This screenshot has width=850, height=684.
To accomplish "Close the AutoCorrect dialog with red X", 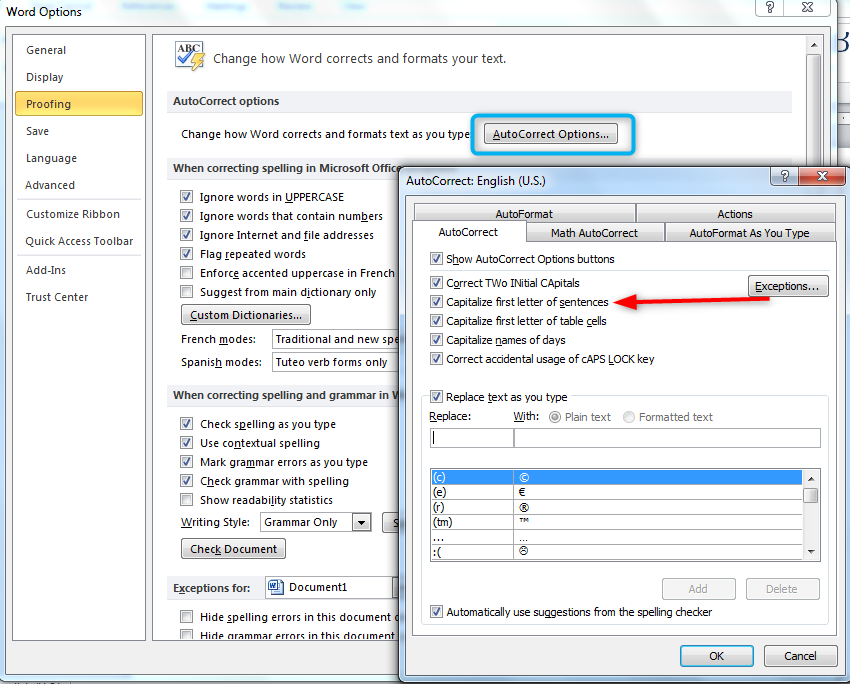I will click(822, 176).
